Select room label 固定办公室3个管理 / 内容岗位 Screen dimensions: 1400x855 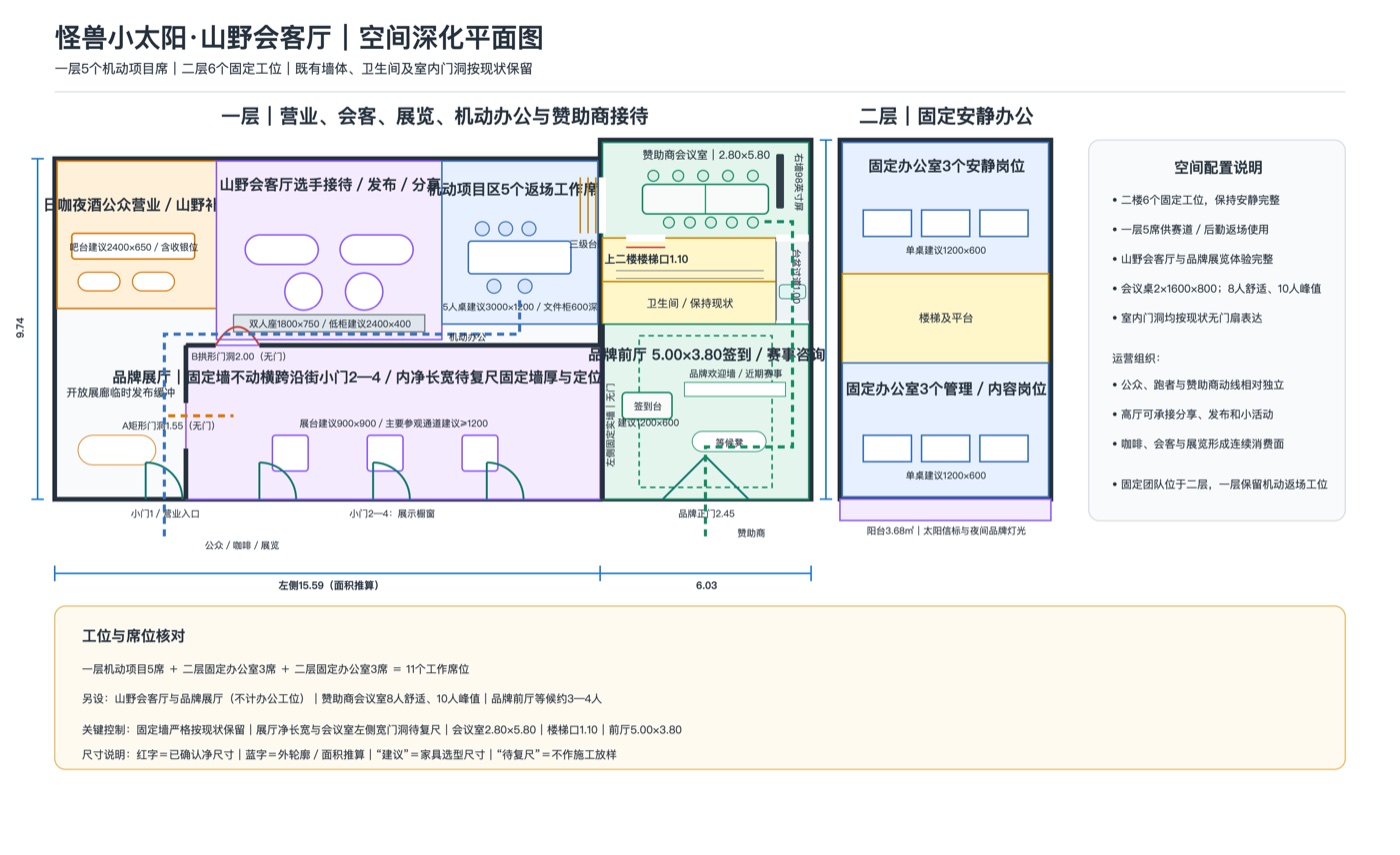pyautogui.click(x=946, y=389)
